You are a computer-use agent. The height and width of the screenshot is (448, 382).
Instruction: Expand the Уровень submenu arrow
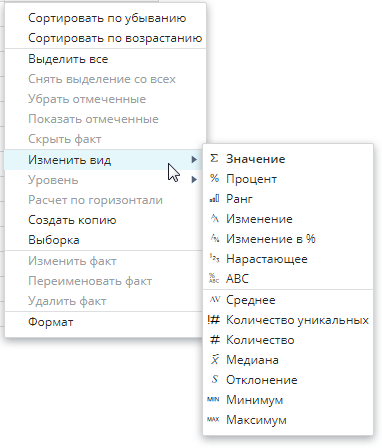194,180
